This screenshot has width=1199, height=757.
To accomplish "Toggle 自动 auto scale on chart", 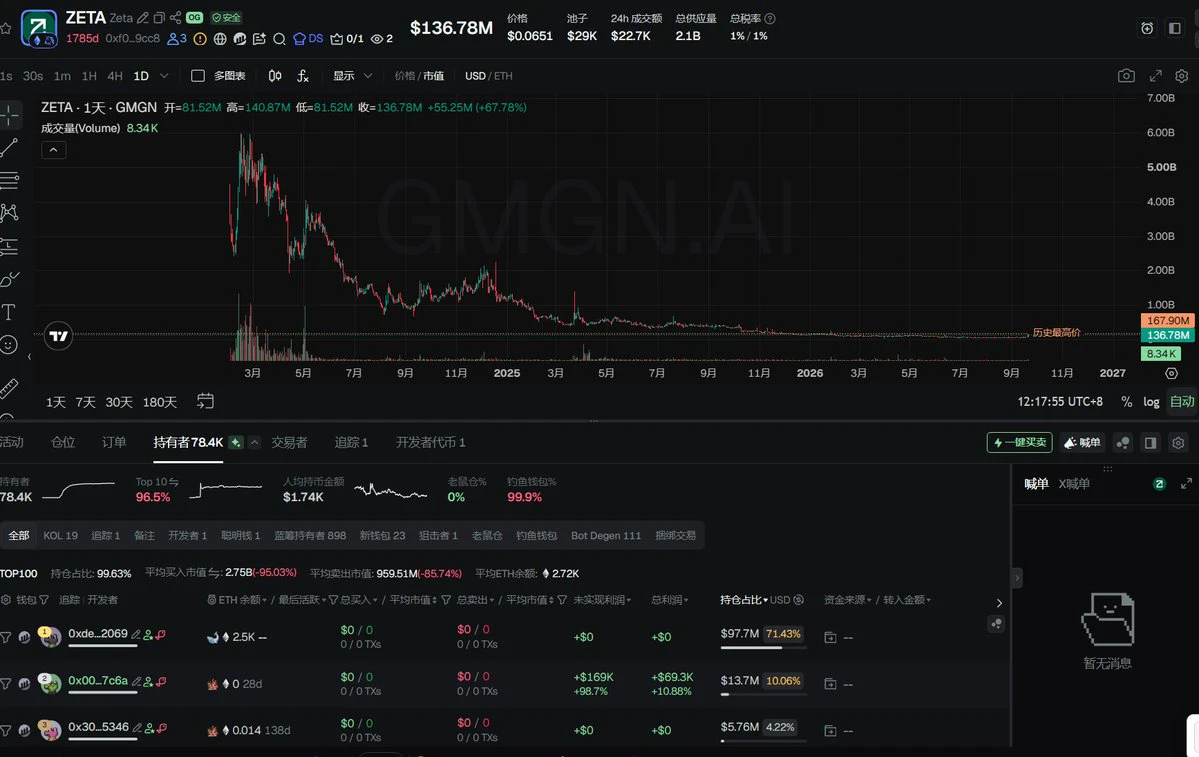I will click(1181, 401).
